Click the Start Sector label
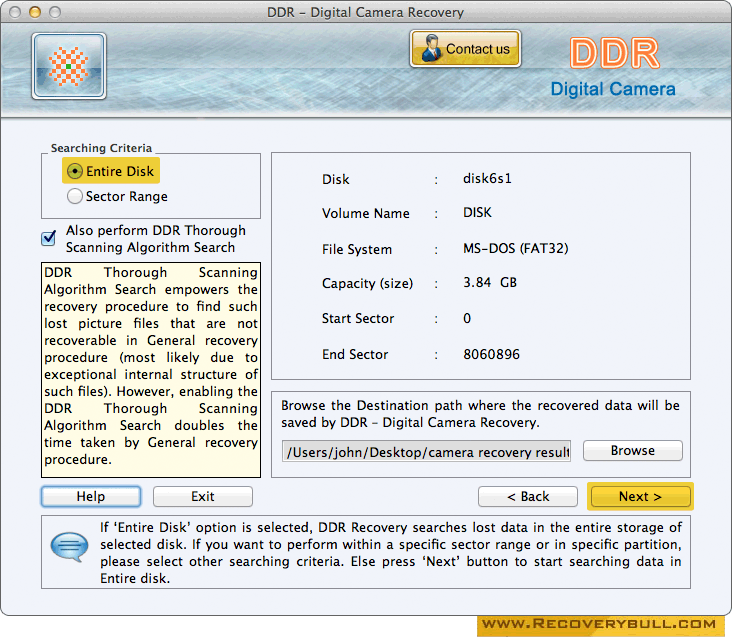732x637 pixels. 358,318
